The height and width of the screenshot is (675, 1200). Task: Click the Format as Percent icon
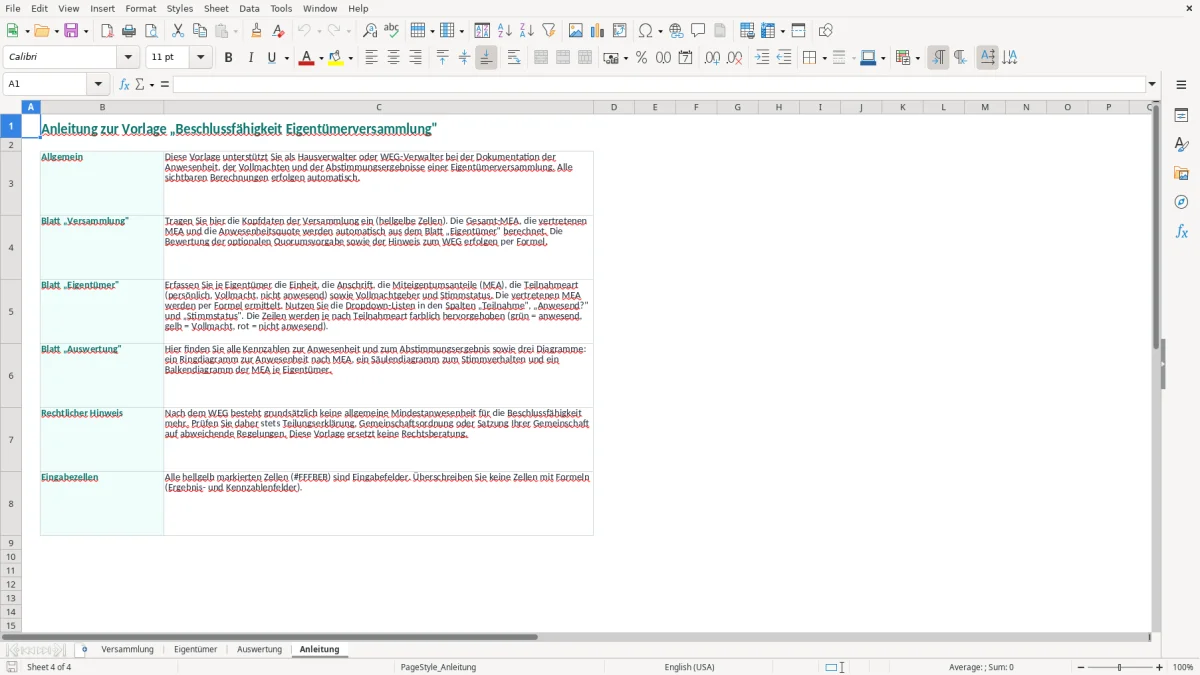pyautogui.click(x=642, y=58)
